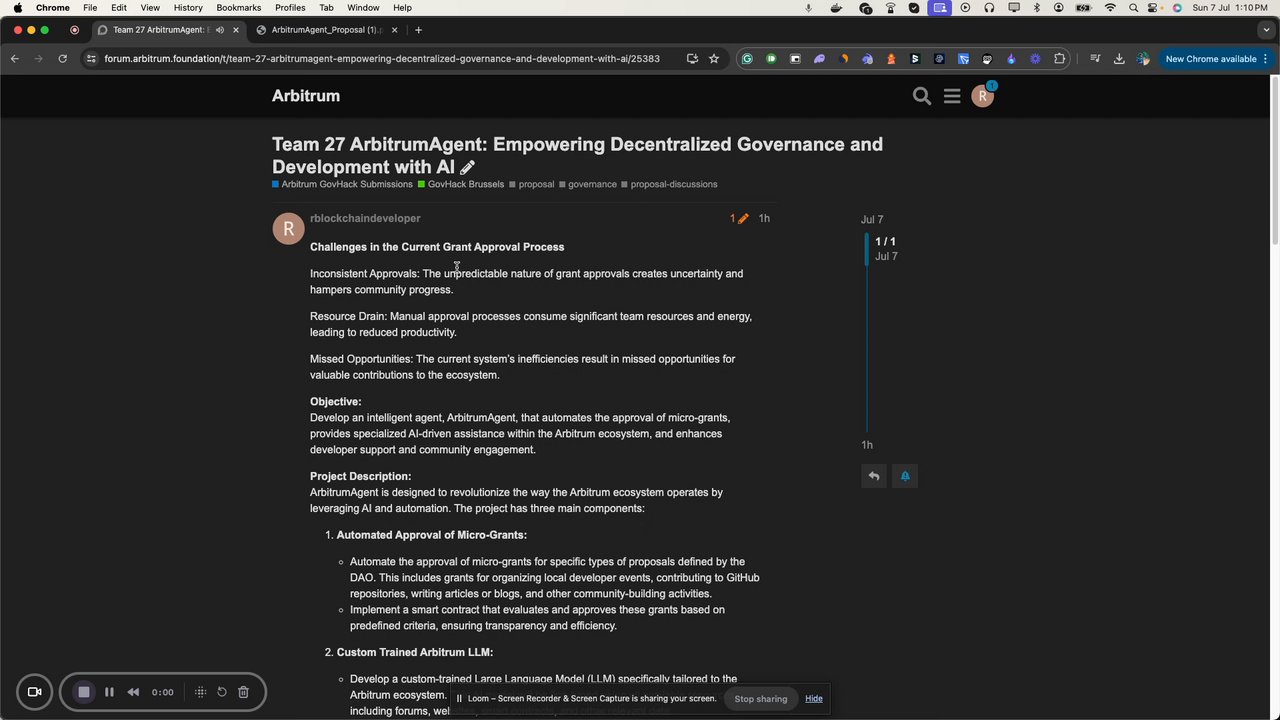Screen dimensions: 1280x720
Task: Reply to topic using arrow button
Action: click(874, 476)
